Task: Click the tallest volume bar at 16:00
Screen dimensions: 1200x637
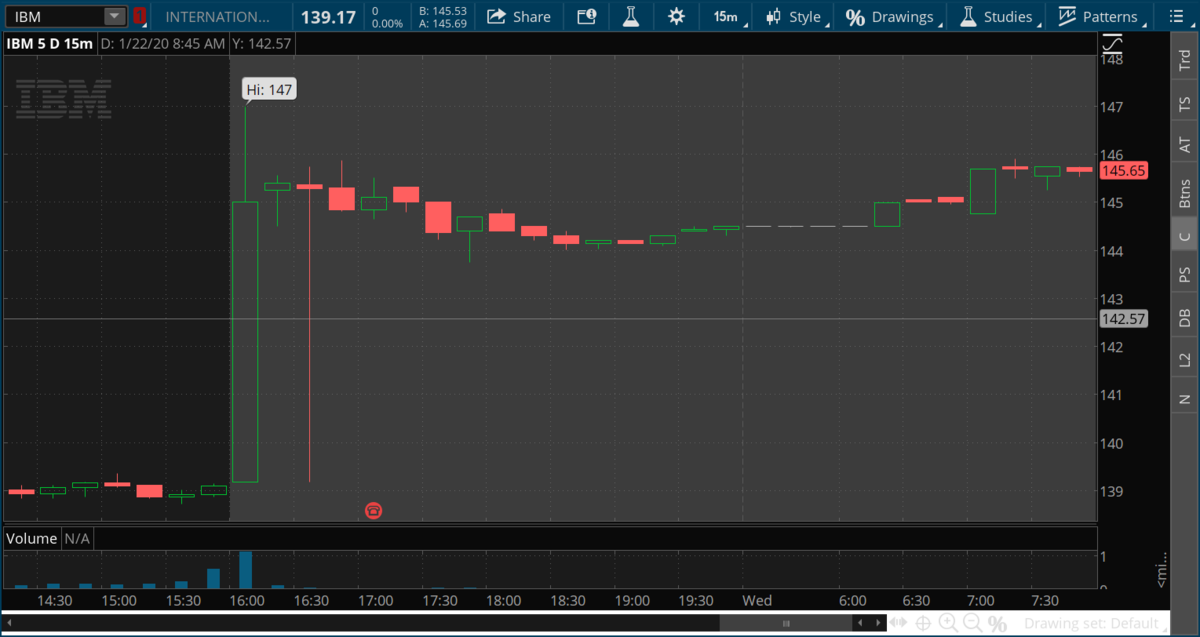Action: [245, 569]
